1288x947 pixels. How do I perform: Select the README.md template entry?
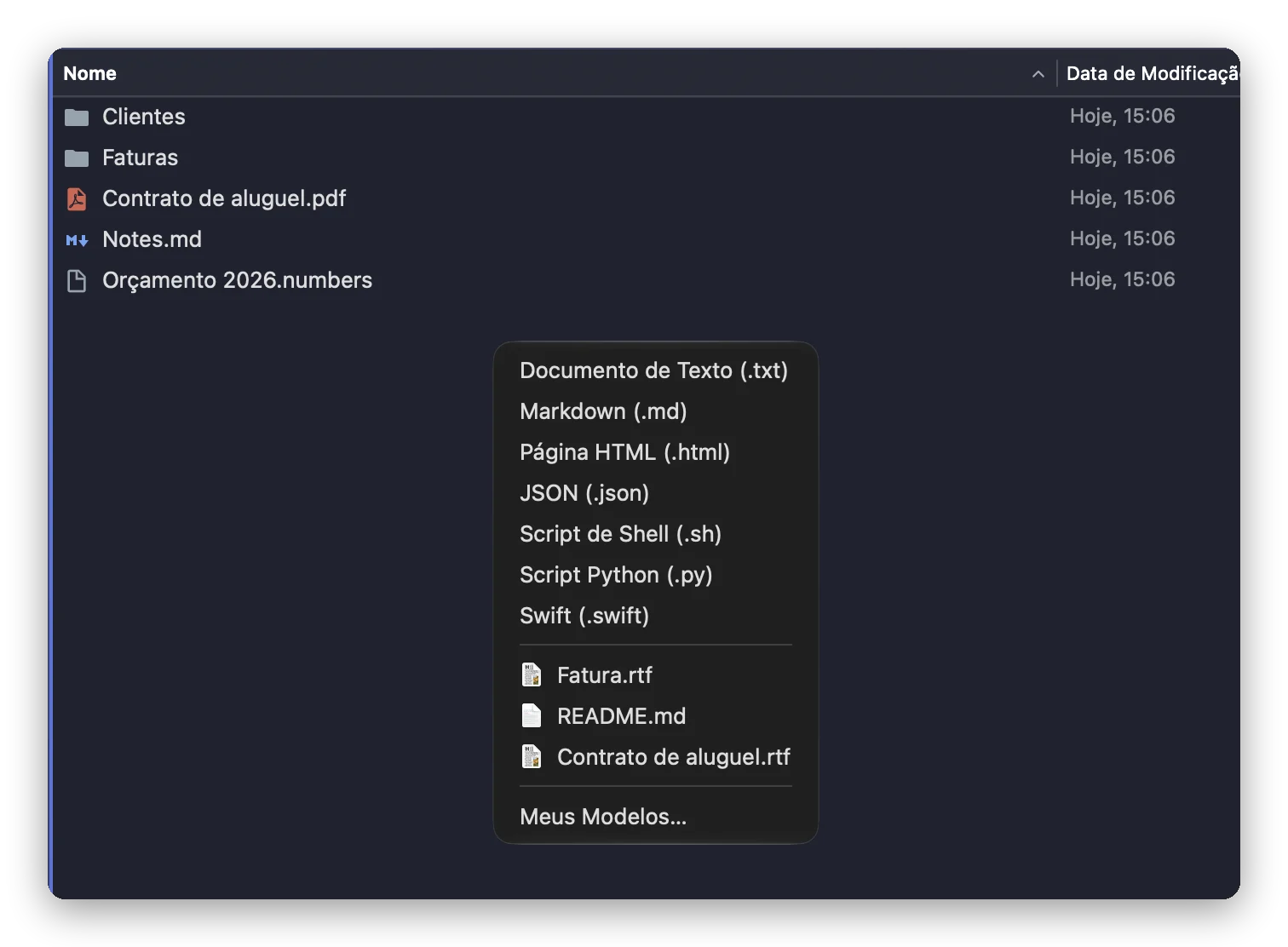tap(655, 716)
